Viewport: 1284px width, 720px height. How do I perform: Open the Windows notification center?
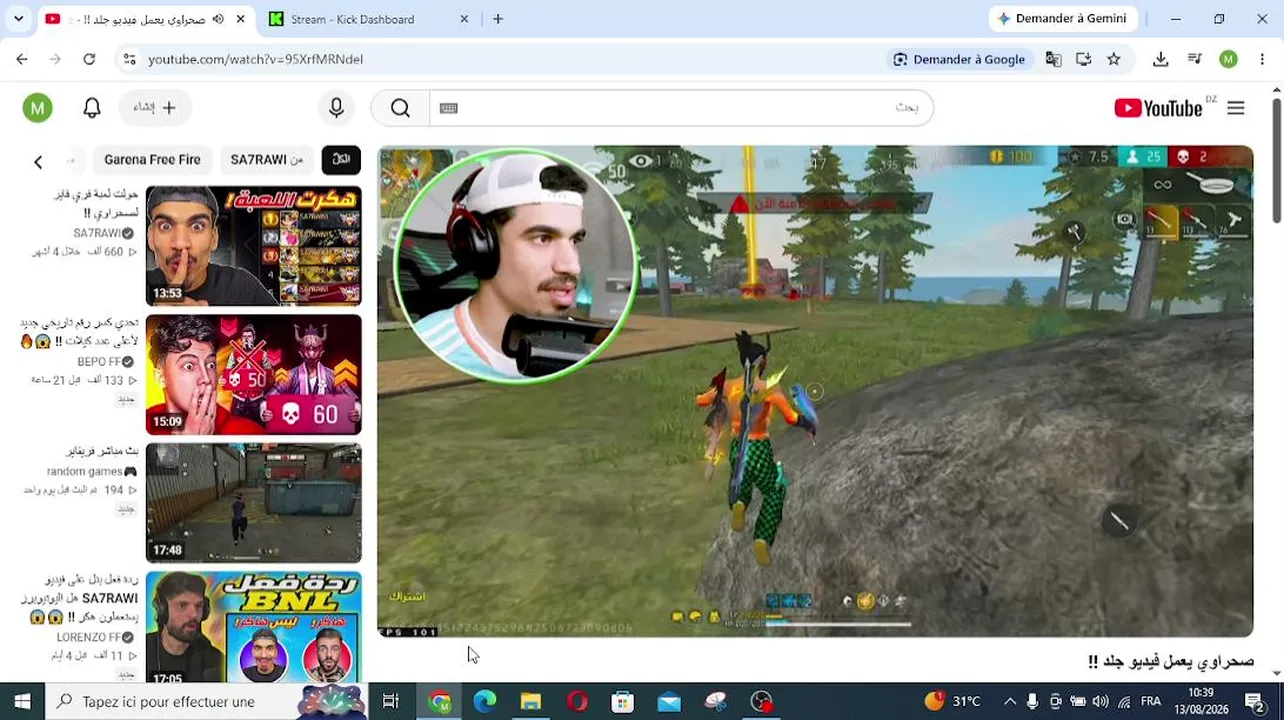1255,701
